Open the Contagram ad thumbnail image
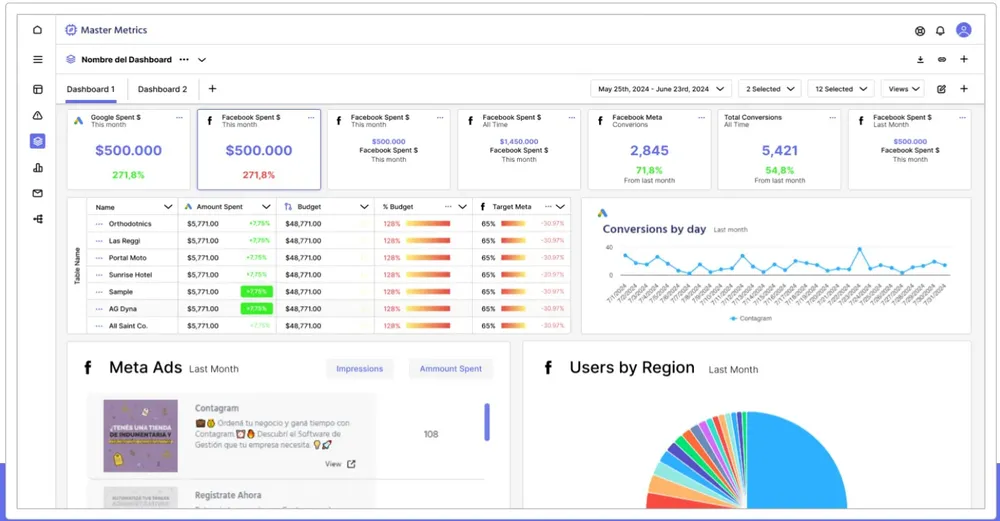1000x521 pixels. click(x=140, y=436)
